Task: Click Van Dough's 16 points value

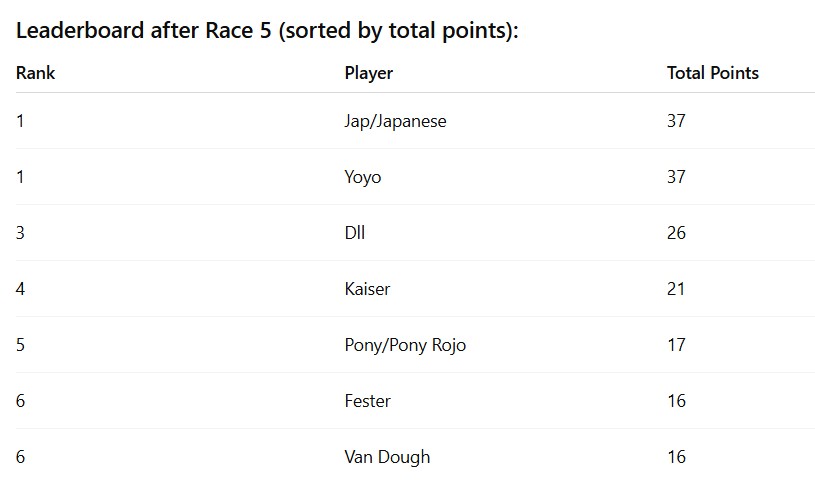Action: [676, 457]
